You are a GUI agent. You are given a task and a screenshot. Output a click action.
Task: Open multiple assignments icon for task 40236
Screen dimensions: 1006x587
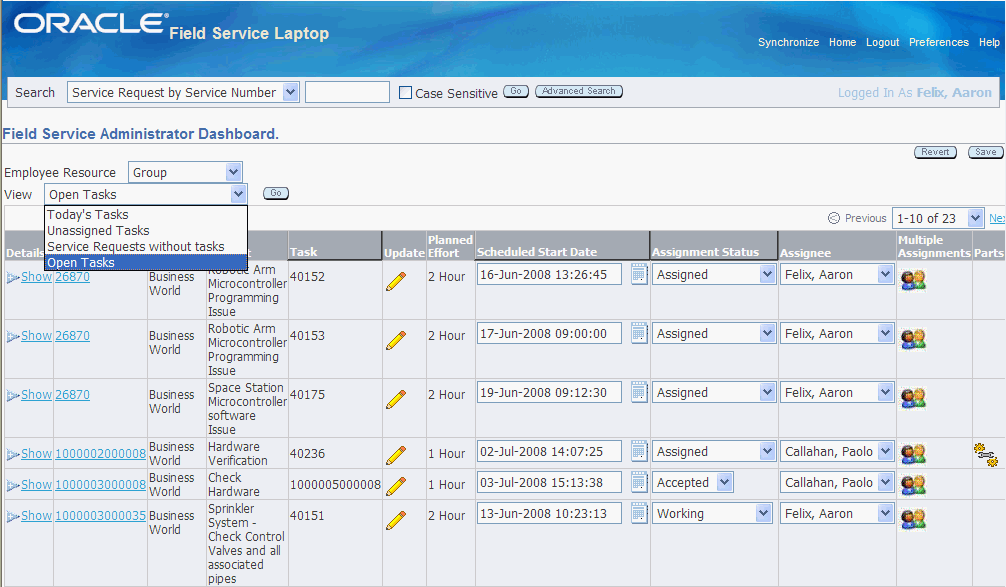point(913,454)
